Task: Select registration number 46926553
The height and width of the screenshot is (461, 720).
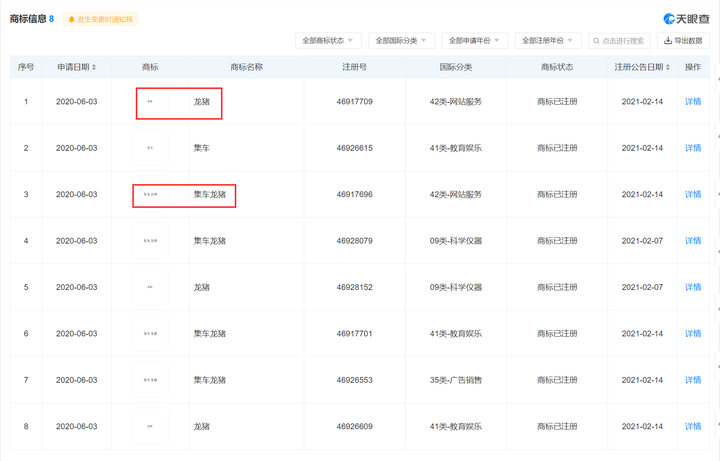Action: [354, 380]
